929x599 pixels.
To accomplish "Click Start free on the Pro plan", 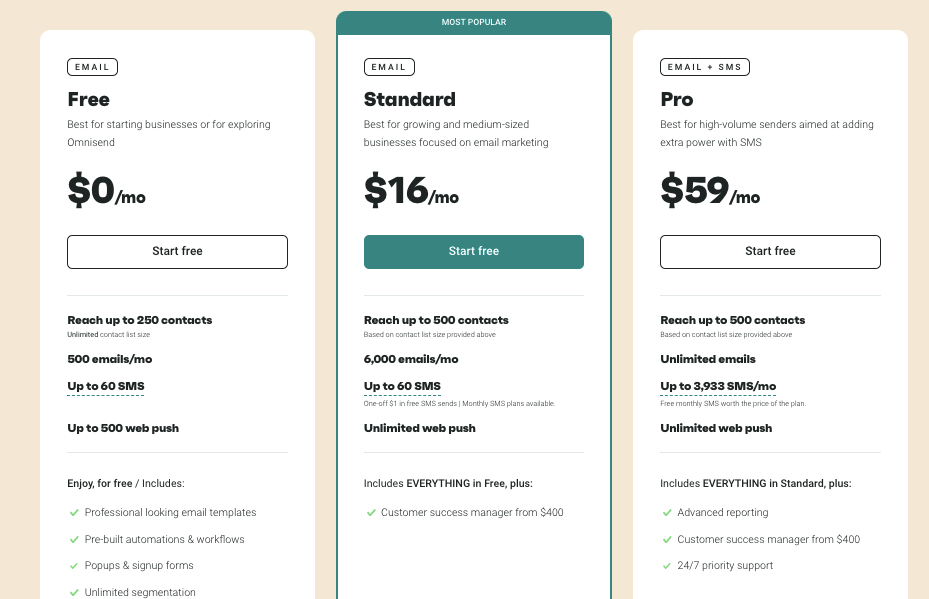I will click(x=770, y=251).
